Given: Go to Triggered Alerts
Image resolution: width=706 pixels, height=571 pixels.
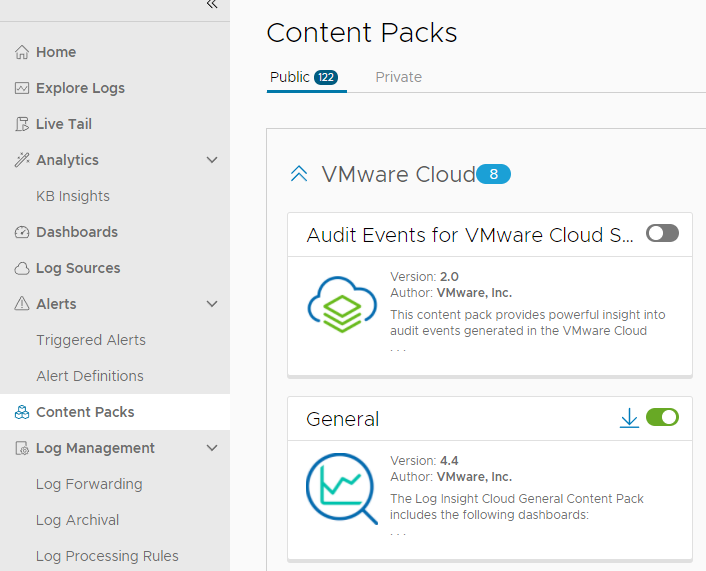Looking at the screenshot, I should tap(91, 340).
